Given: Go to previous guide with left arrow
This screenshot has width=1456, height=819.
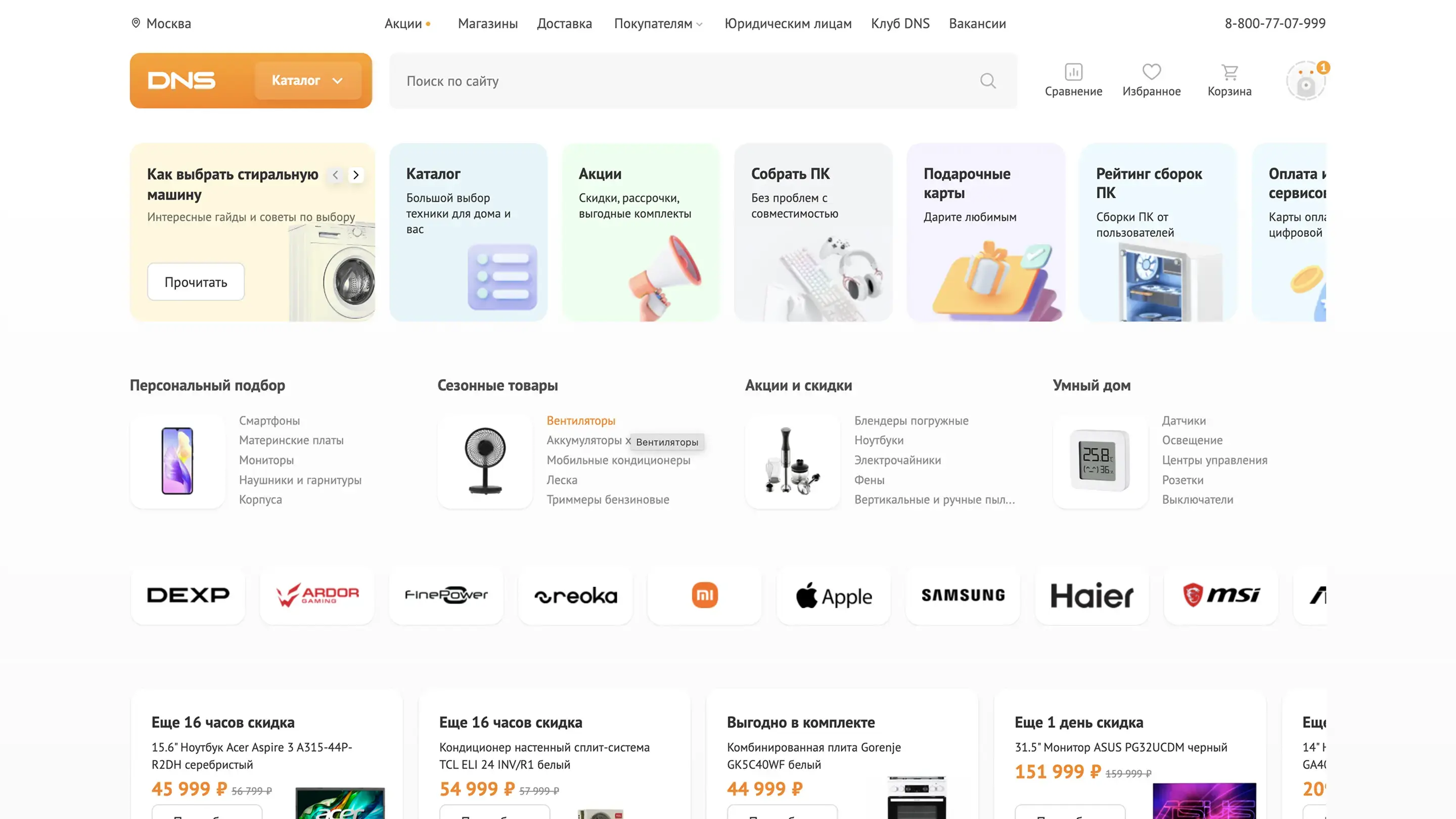Looking at the screenshot, I should (x=336, y=174).
